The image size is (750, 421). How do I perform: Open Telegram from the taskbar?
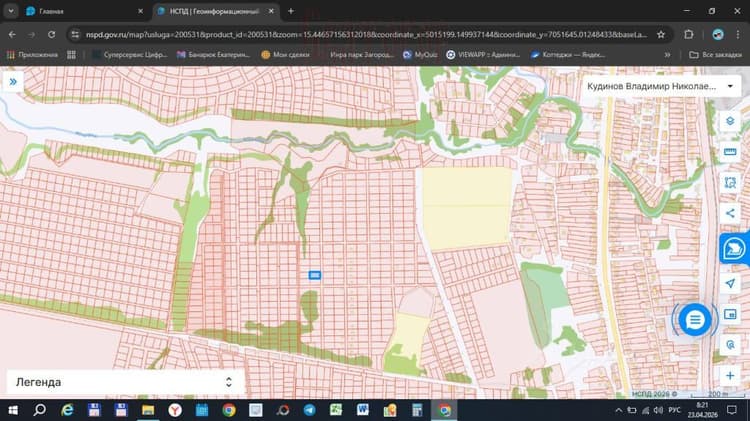click(309, 410)
